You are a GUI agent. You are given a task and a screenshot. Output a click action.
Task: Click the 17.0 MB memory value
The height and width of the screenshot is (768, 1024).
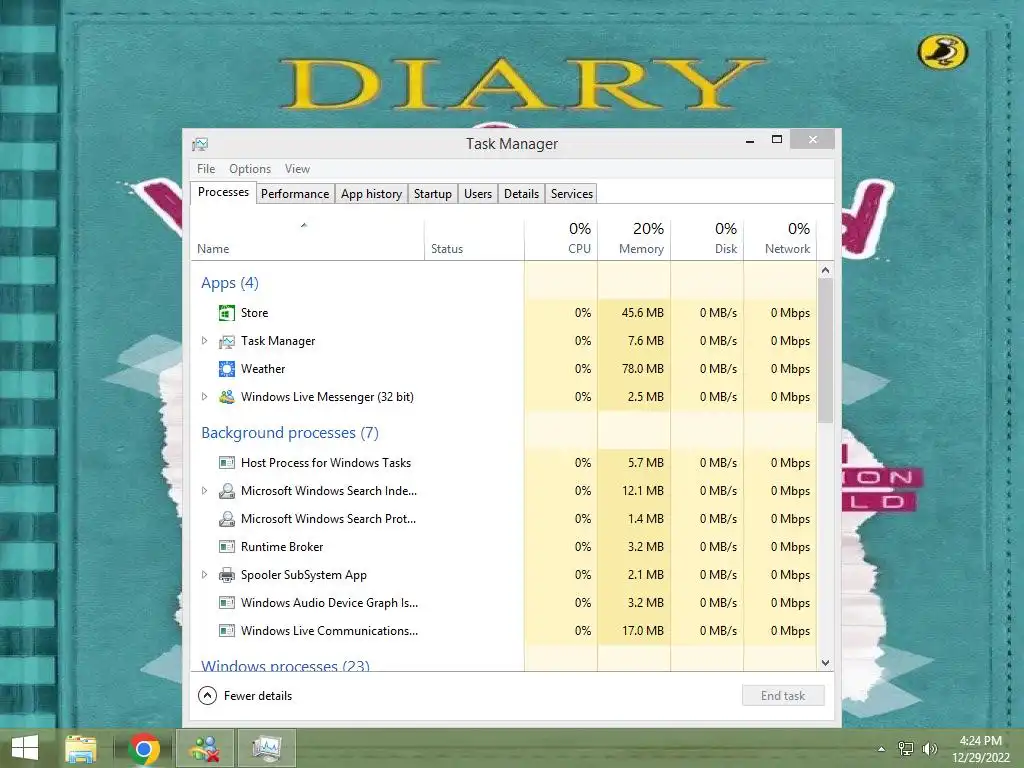tap(643, 631)
